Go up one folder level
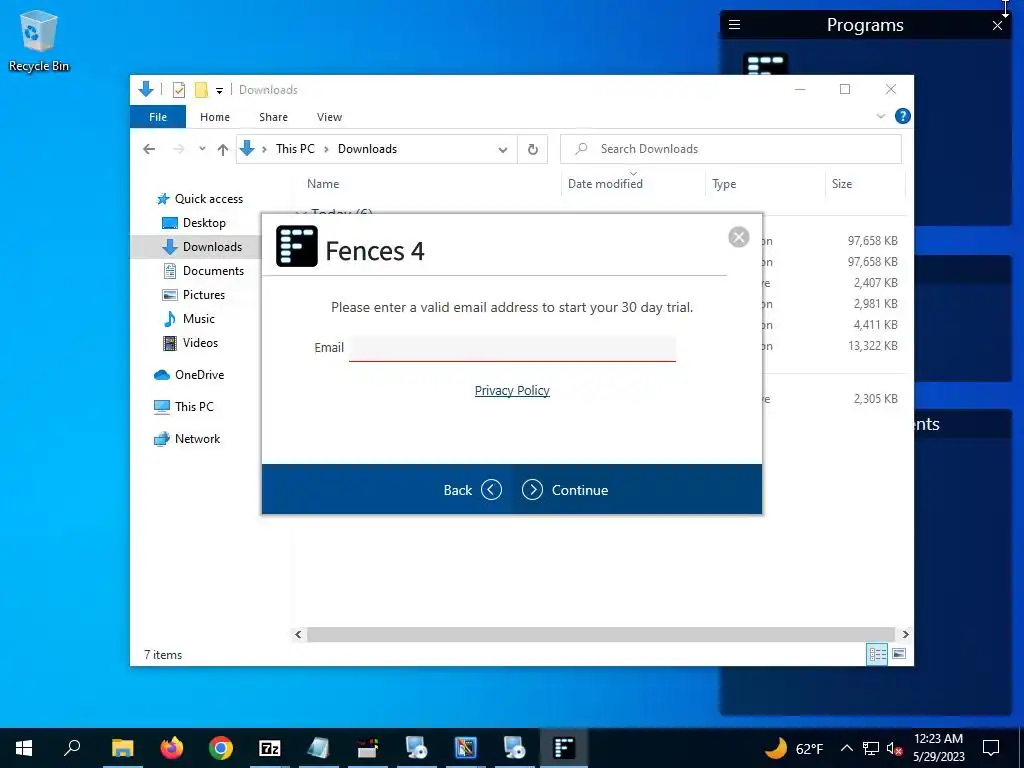Image resolution: width=1024 pixels, height=768 pixels. pos(223,150)
